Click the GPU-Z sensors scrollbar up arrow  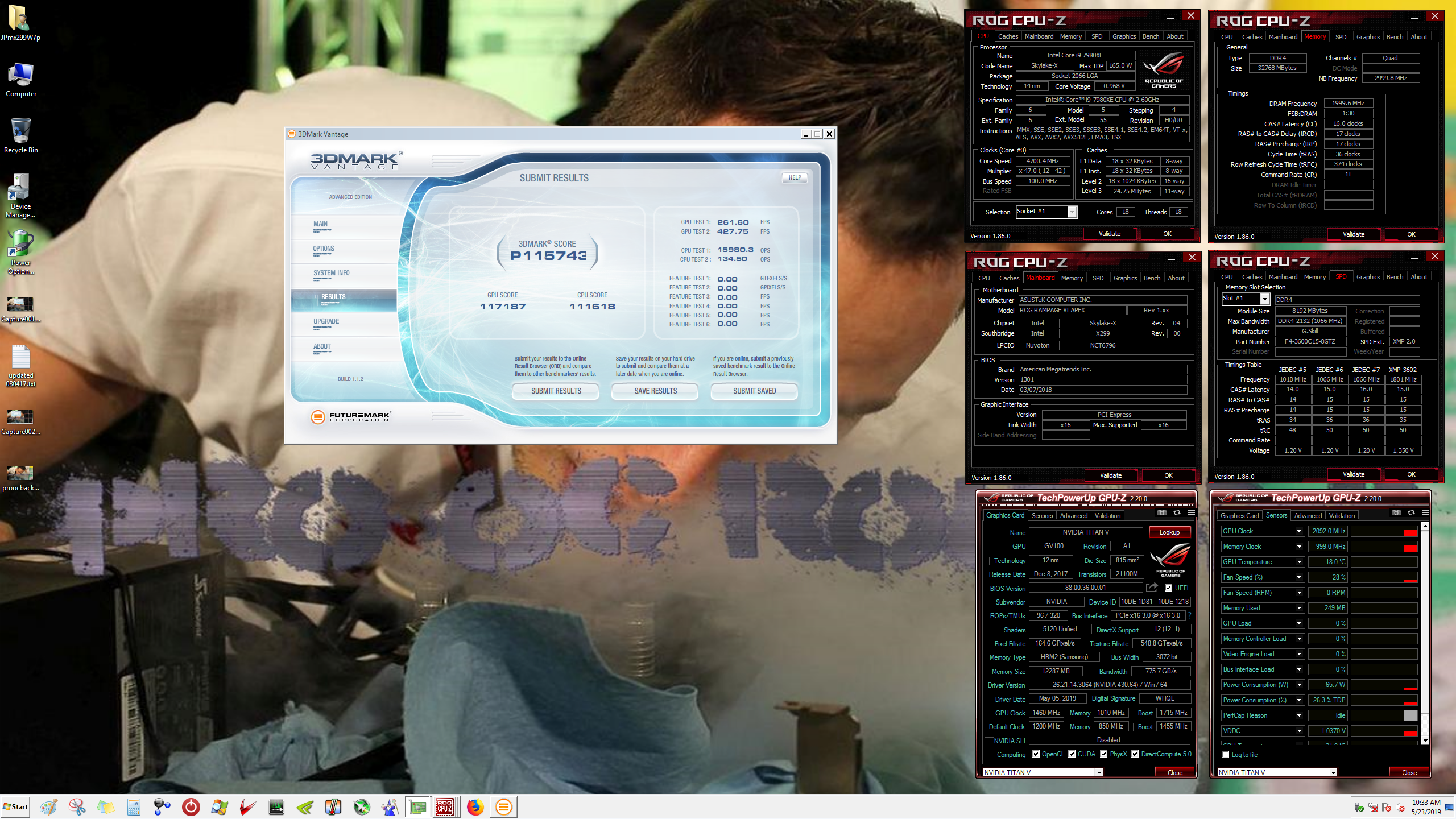point(1425,526)
